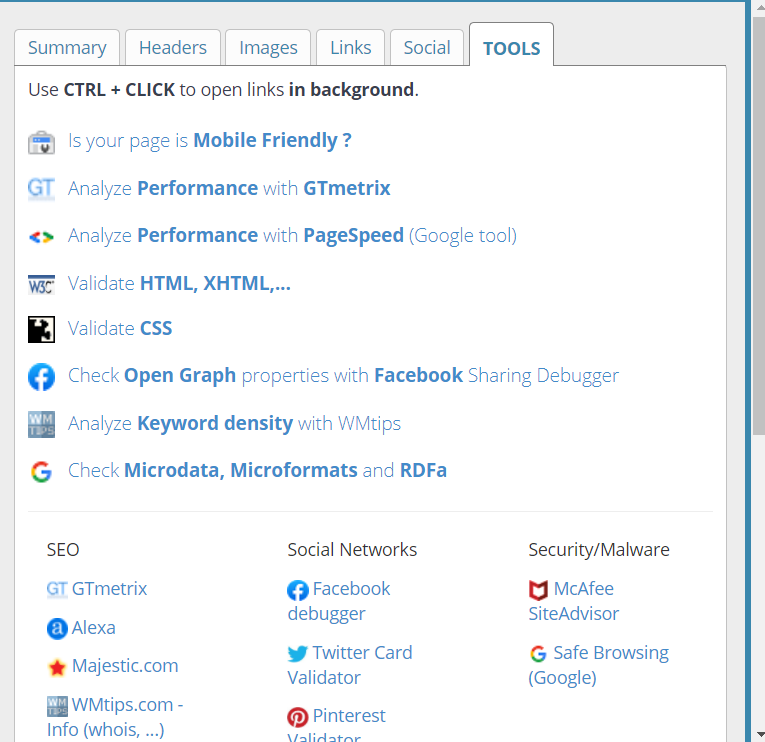The height and width of the screenshot is (742, 765).
Task: Open the Validate CSS link
Action: pos(120,328)
